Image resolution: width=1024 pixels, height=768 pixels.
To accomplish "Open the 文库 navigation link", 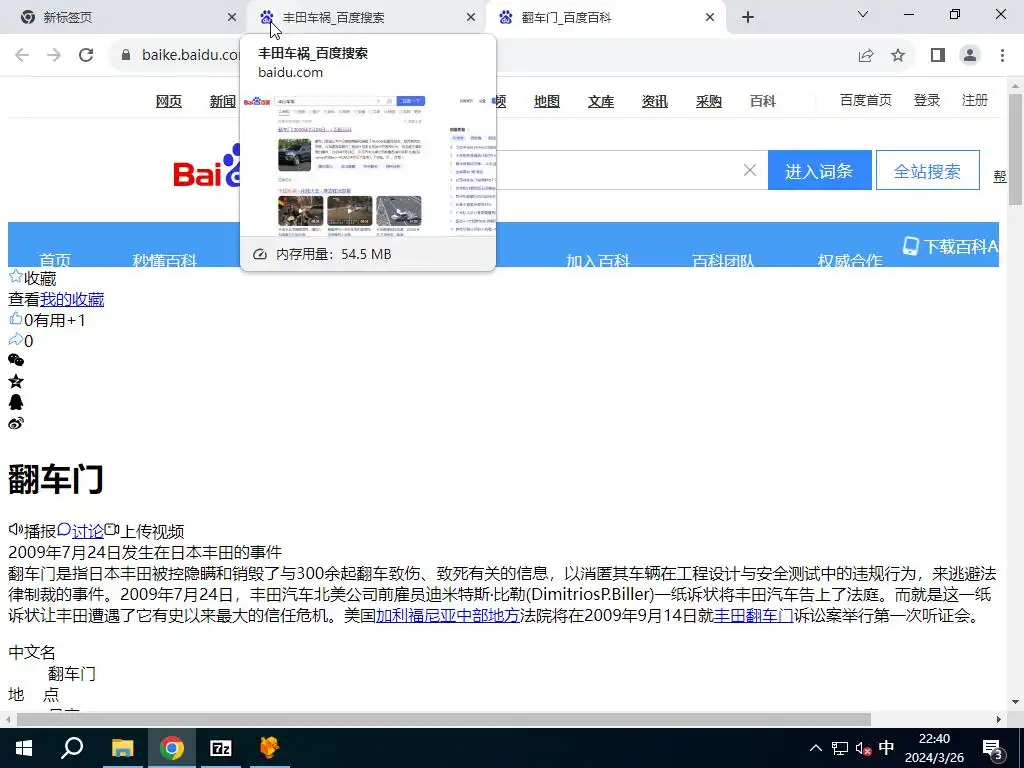I will (x=601, y=101).
